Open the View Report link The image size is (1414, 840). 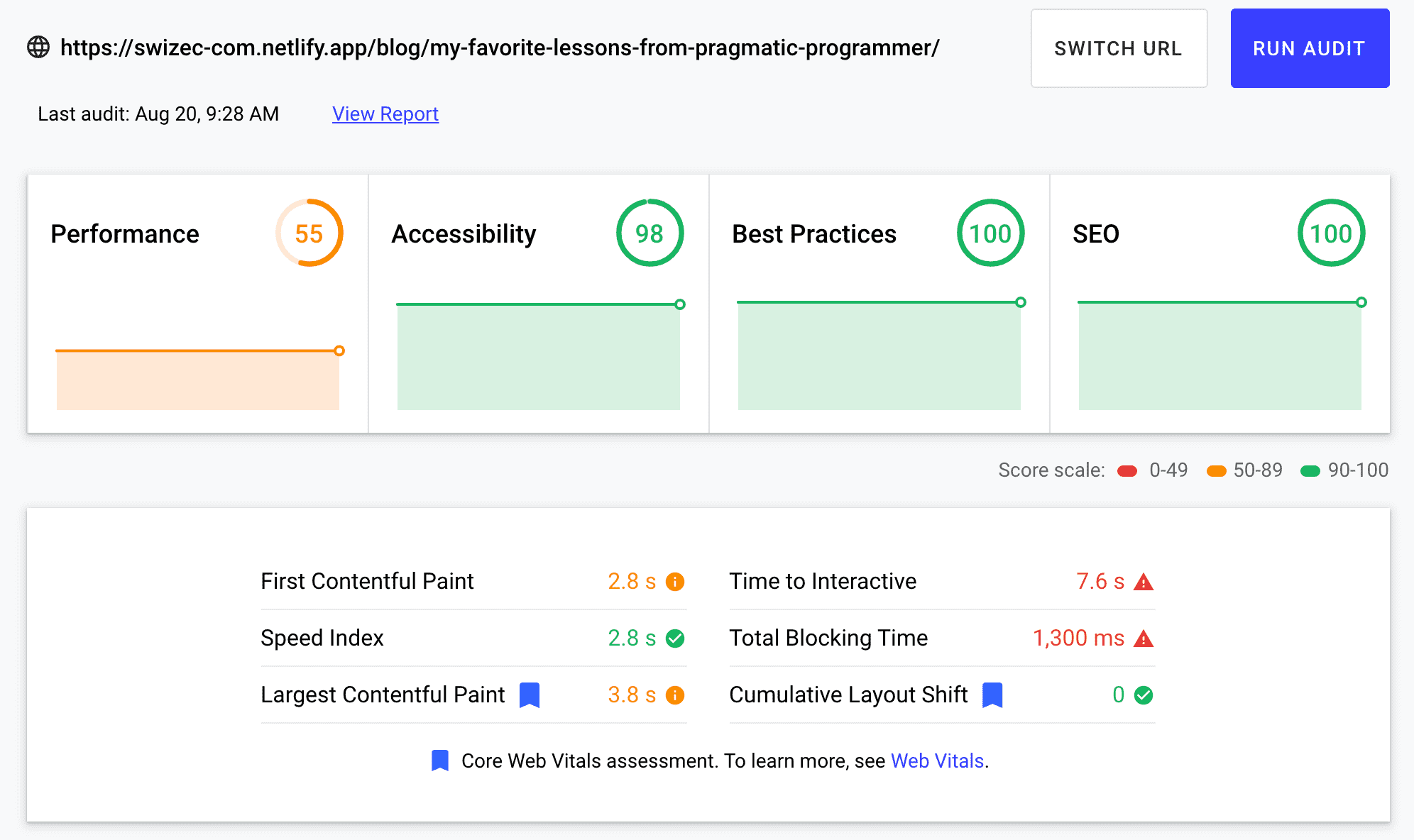[385, 114]
